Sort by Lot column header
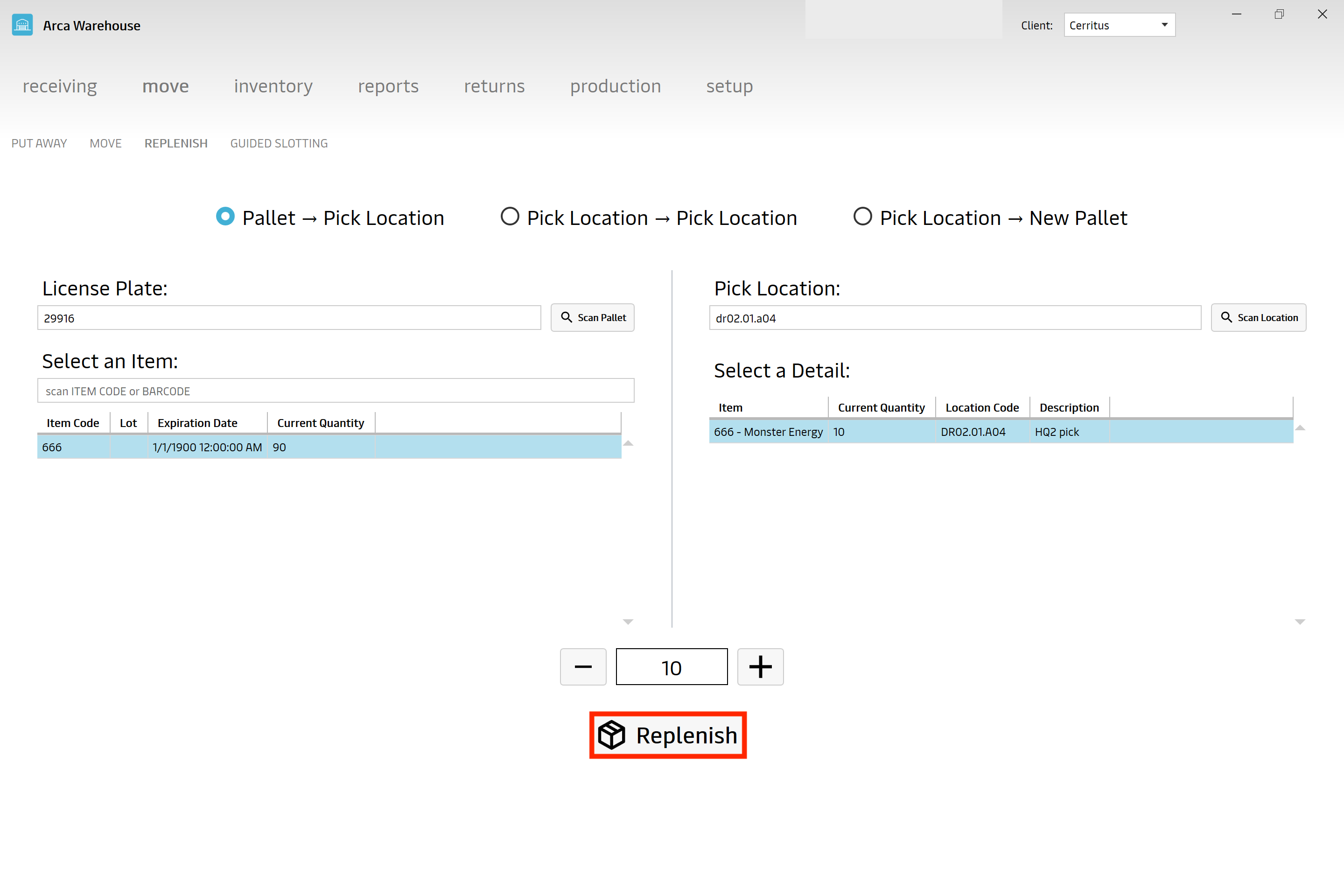This screenshot has height=896, width=1344. (129, 423)
